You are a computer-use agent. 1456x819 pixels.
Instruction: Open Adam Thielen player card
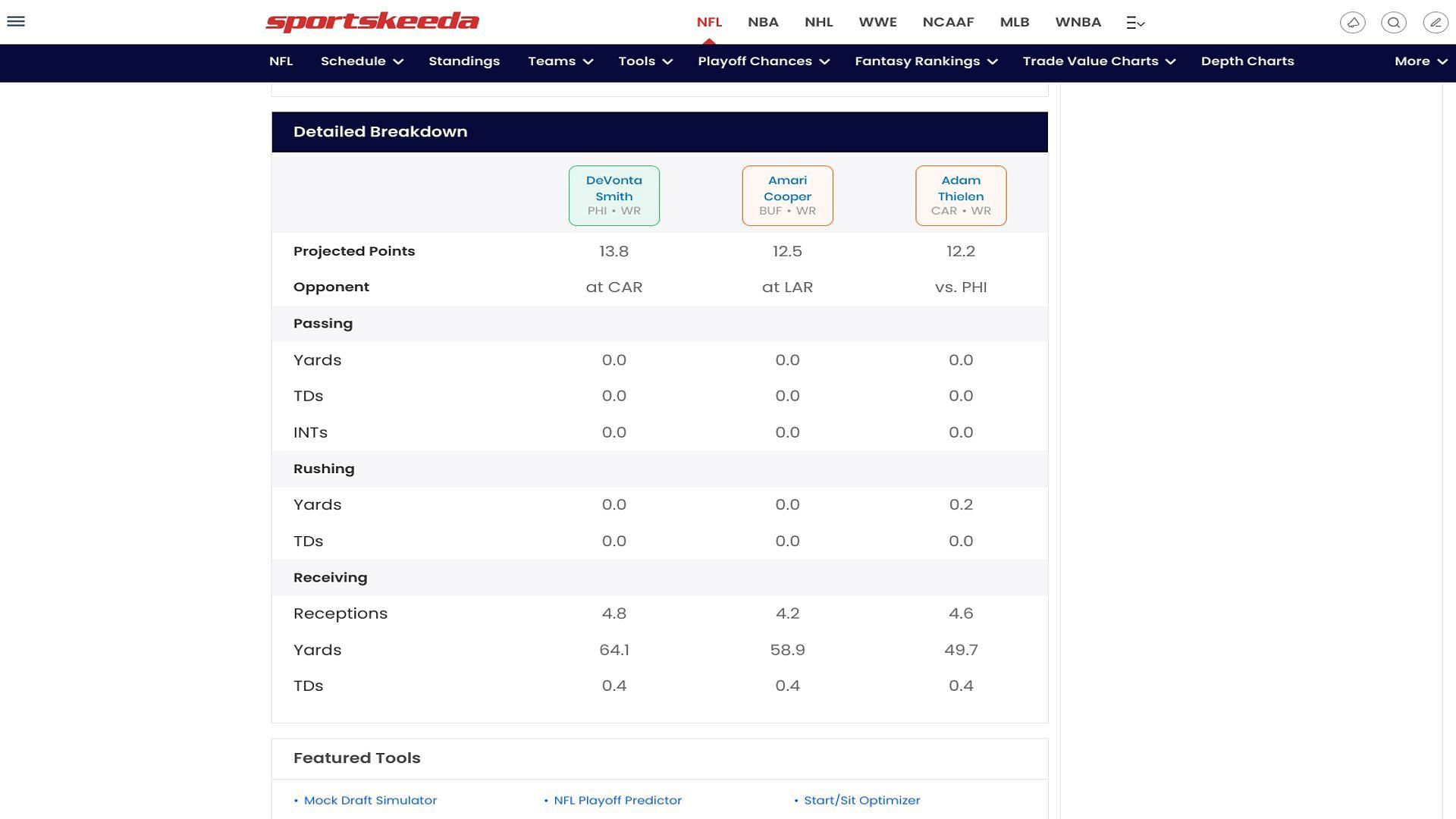click(x=961, y=196)
